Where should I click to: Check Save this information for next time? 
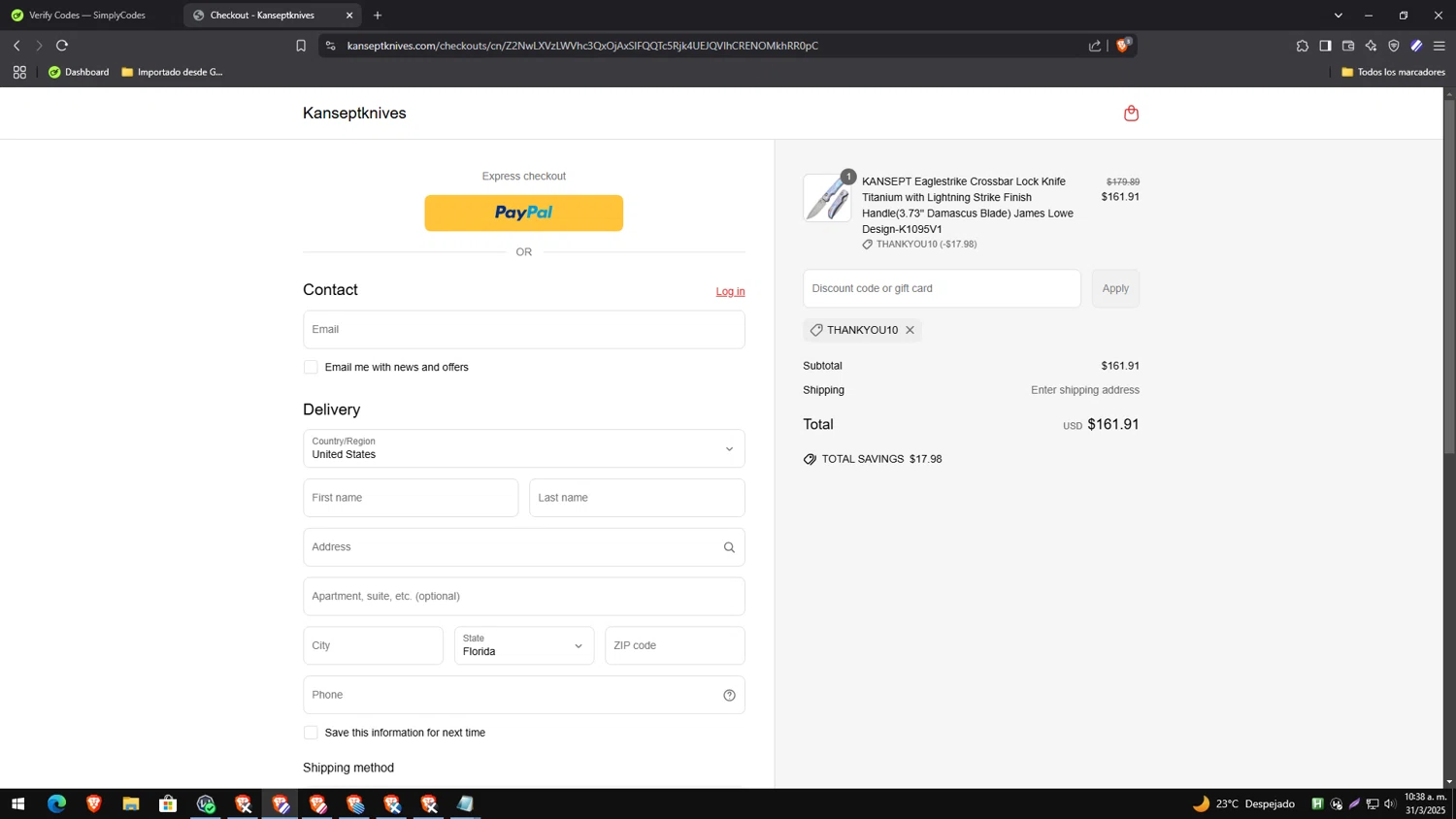(311, 733)
